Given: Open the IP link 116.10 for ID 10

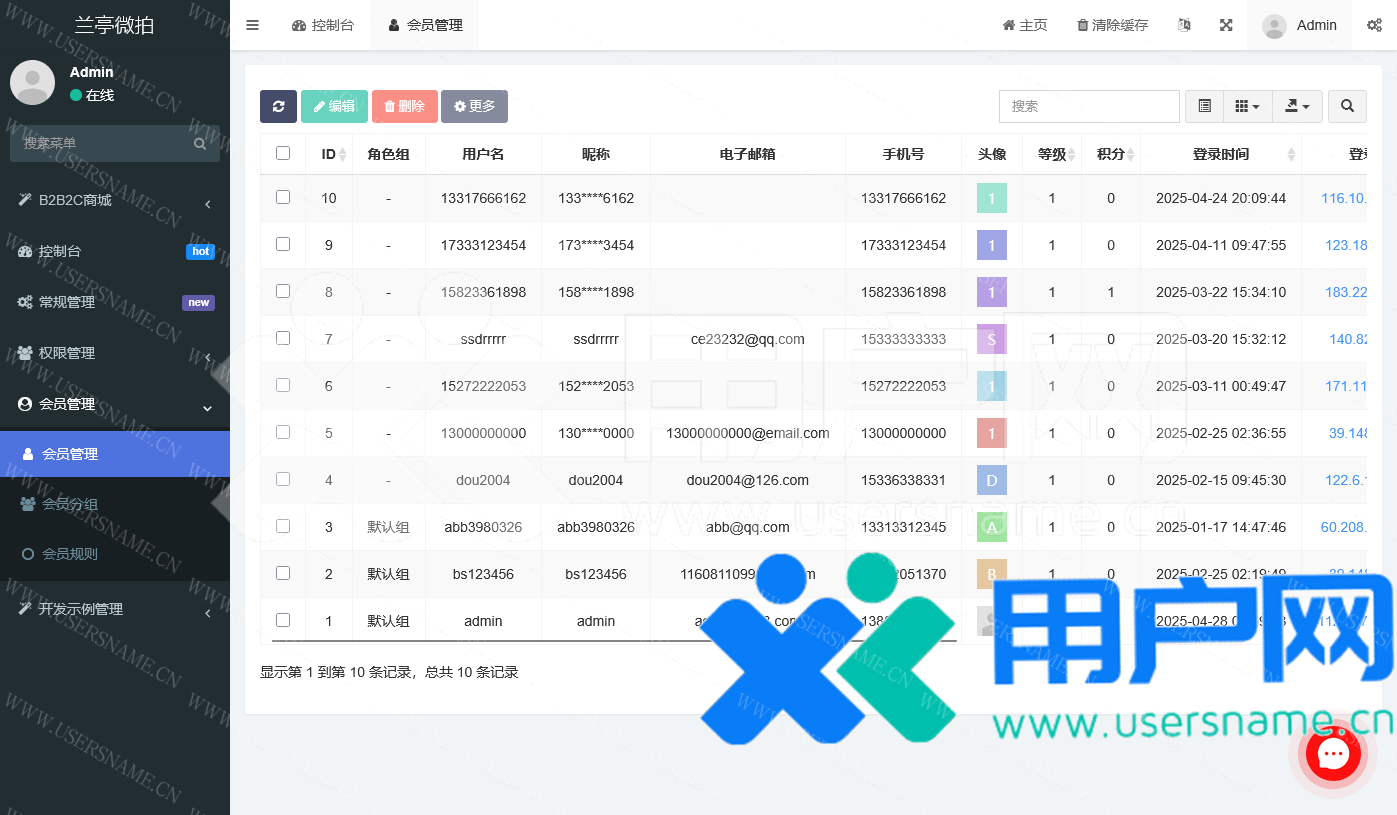Looking at the screenshot, I should (1344, 198).
